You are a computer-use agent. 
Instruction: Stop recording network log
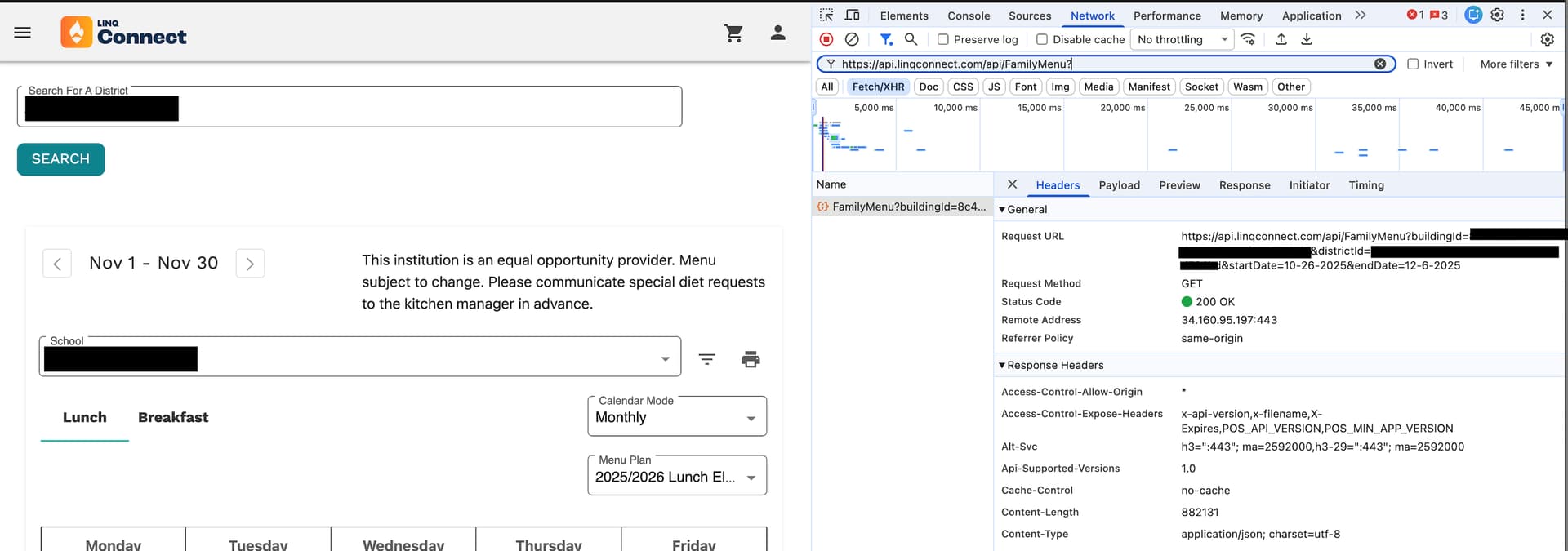coord(826,39)
